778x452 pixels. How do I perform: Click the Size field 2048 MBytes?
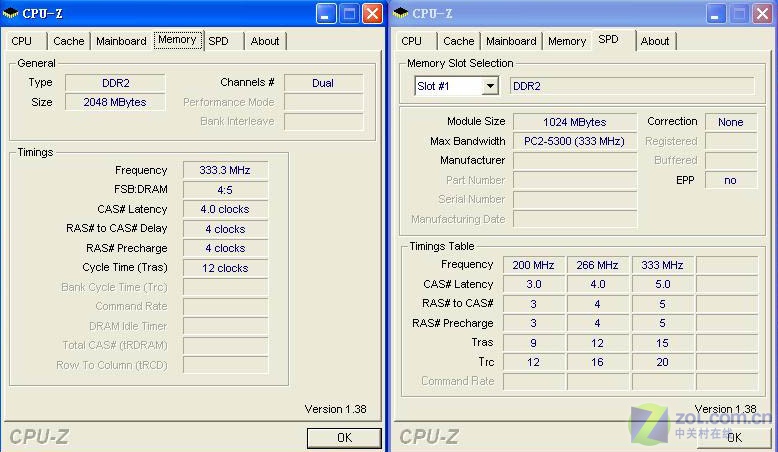tap(115, 102)
